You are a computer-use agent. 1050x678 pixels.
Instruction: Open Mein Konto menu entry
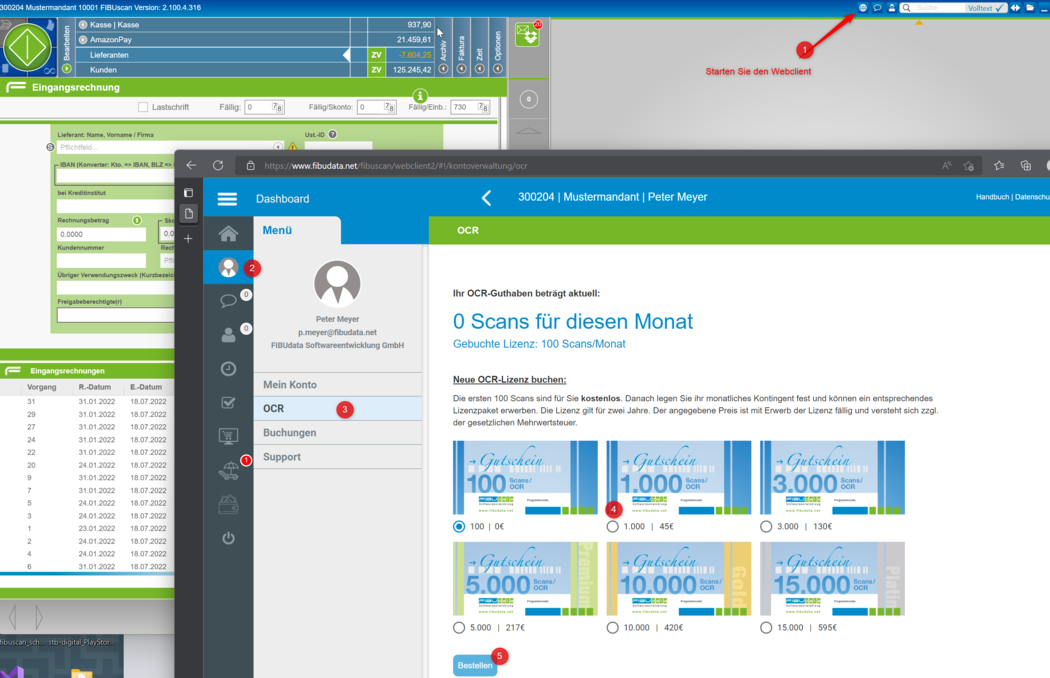pos(338,385)
